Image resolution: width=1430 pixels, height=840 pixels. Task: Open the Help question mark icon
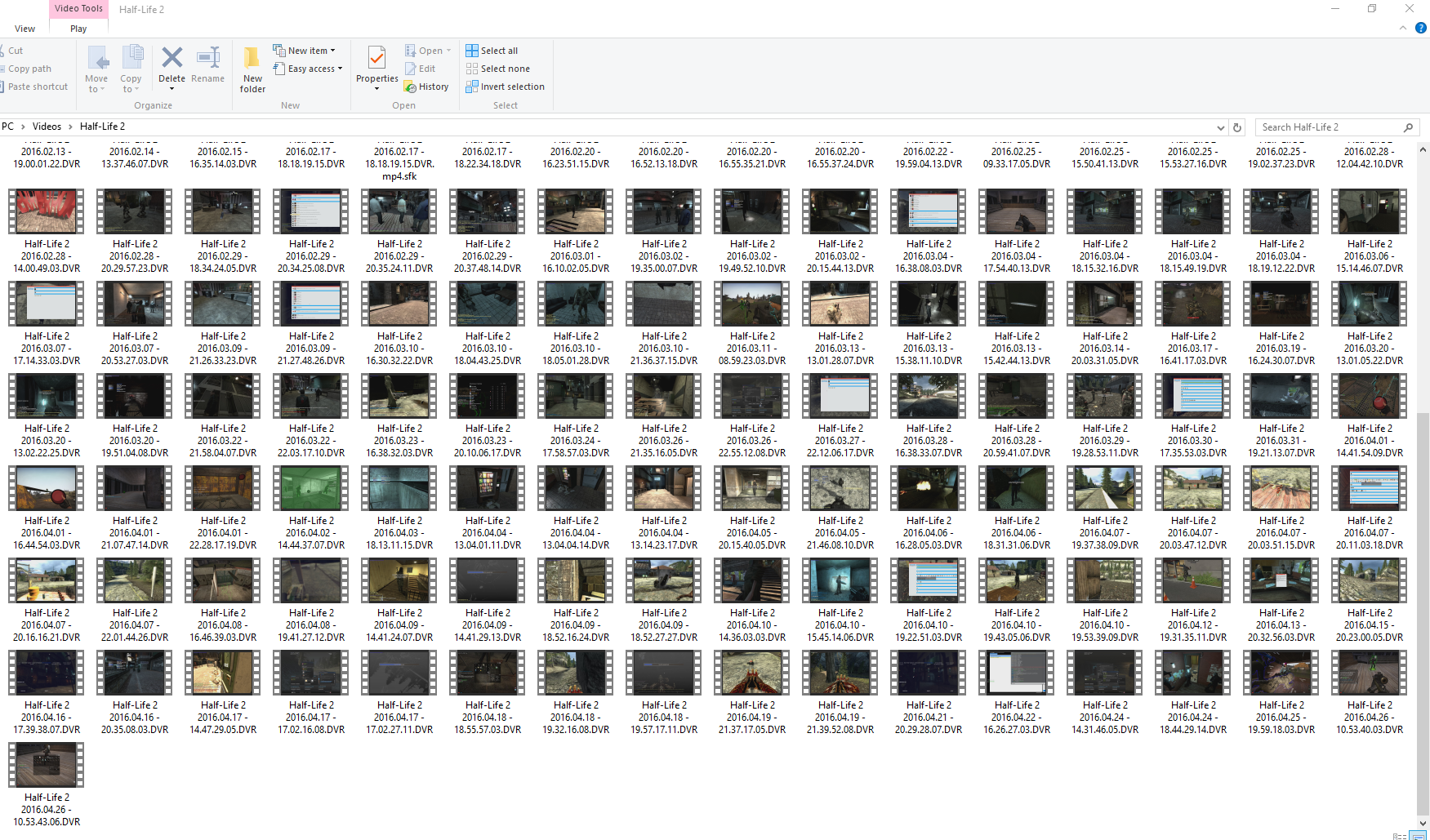1420,28
